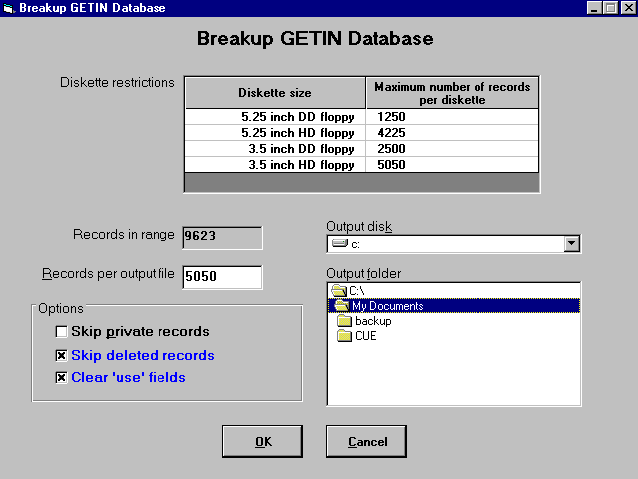Click the 4225 records cell
638x479 pixels.
pos(452,133)
